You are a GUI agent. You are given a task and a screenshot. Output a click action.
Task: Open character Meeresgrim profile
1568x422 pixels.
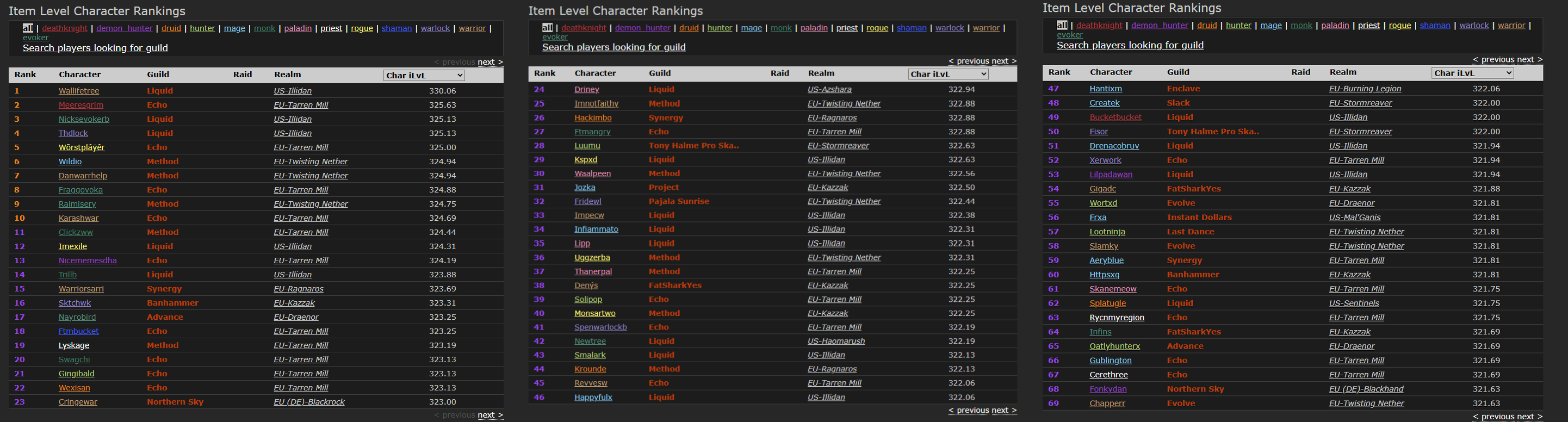81,105
